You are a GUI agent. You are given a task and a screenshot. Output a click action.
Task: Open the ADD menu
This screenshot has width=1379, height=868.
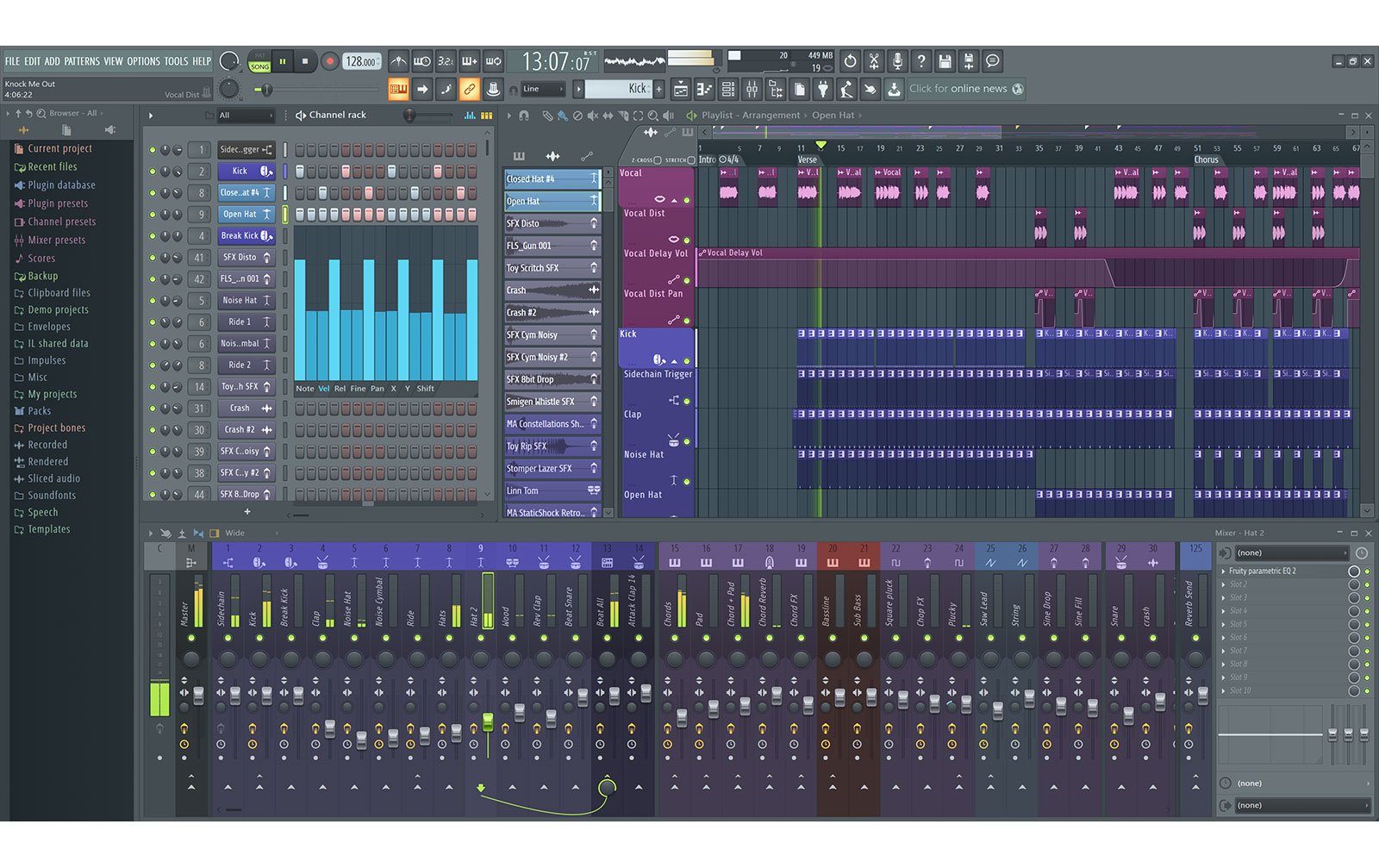[53, 62]
